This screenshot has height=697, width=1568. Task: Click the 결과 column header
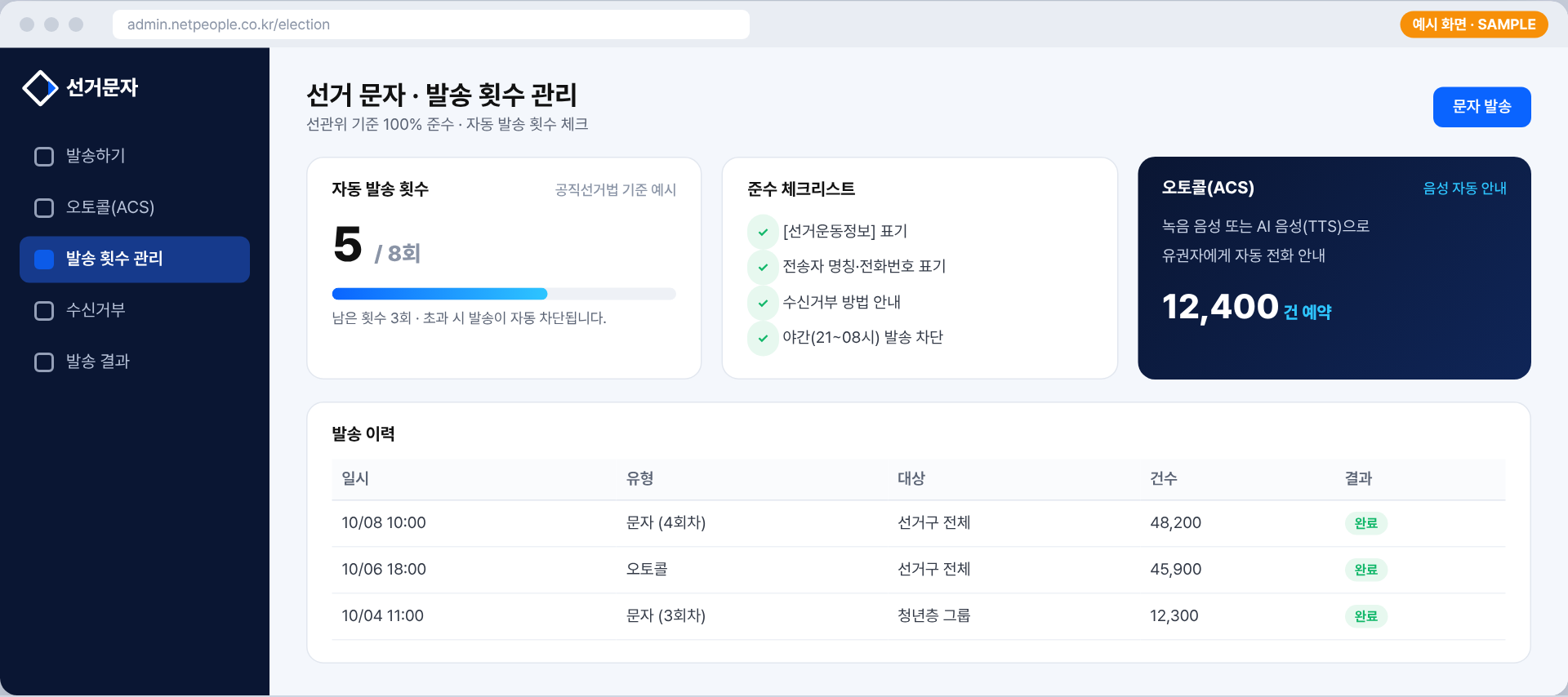click(x=1359, y=479)
